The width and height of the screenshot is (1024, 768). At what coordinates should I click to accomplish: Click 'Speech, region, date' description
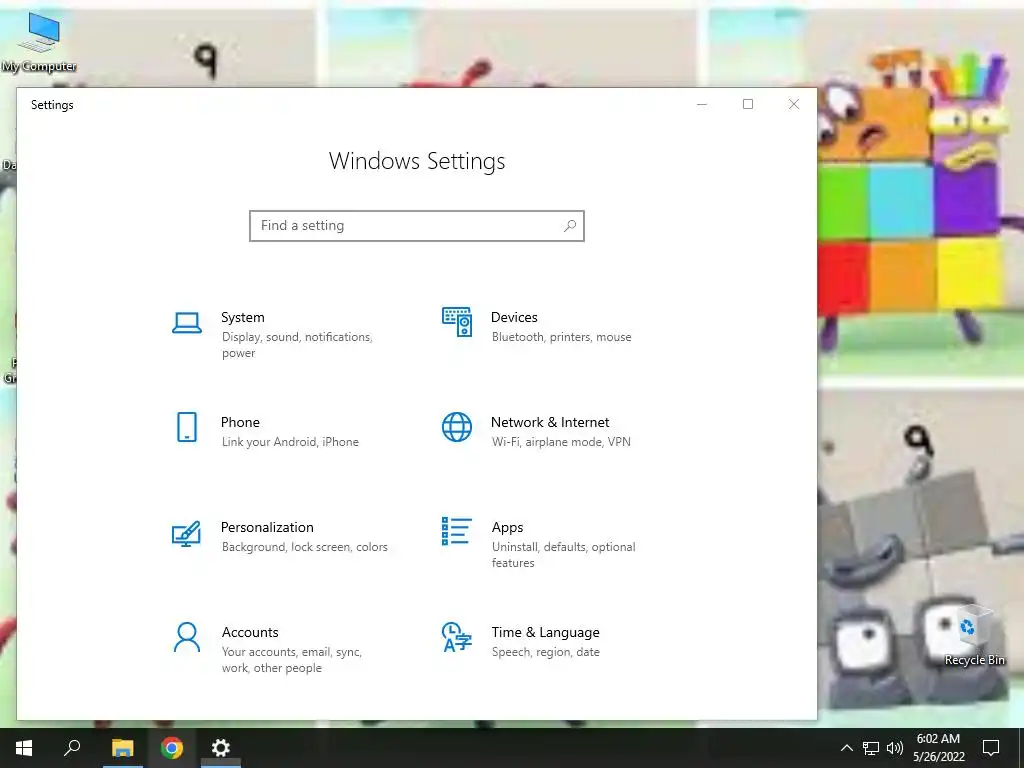coord(545,652)
